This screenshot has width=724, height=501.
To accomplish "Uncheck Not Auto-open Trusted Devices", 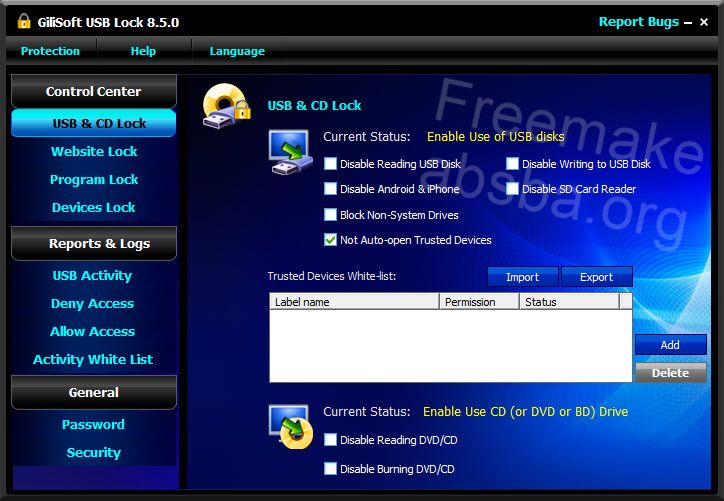I will tap(330, 240).
